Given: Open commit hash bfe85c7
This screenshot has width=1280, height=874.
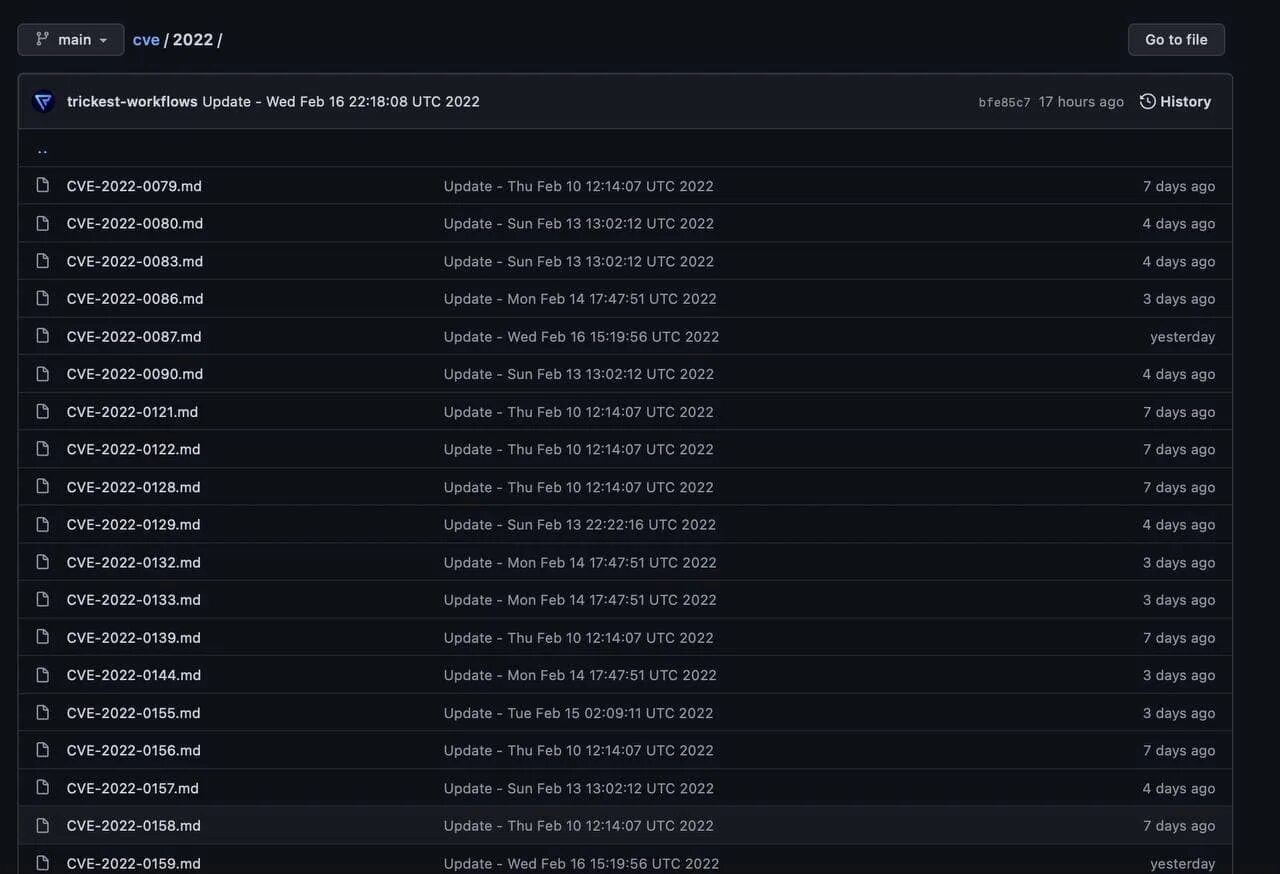Looking at the screenshot, I should (1004, 103).
